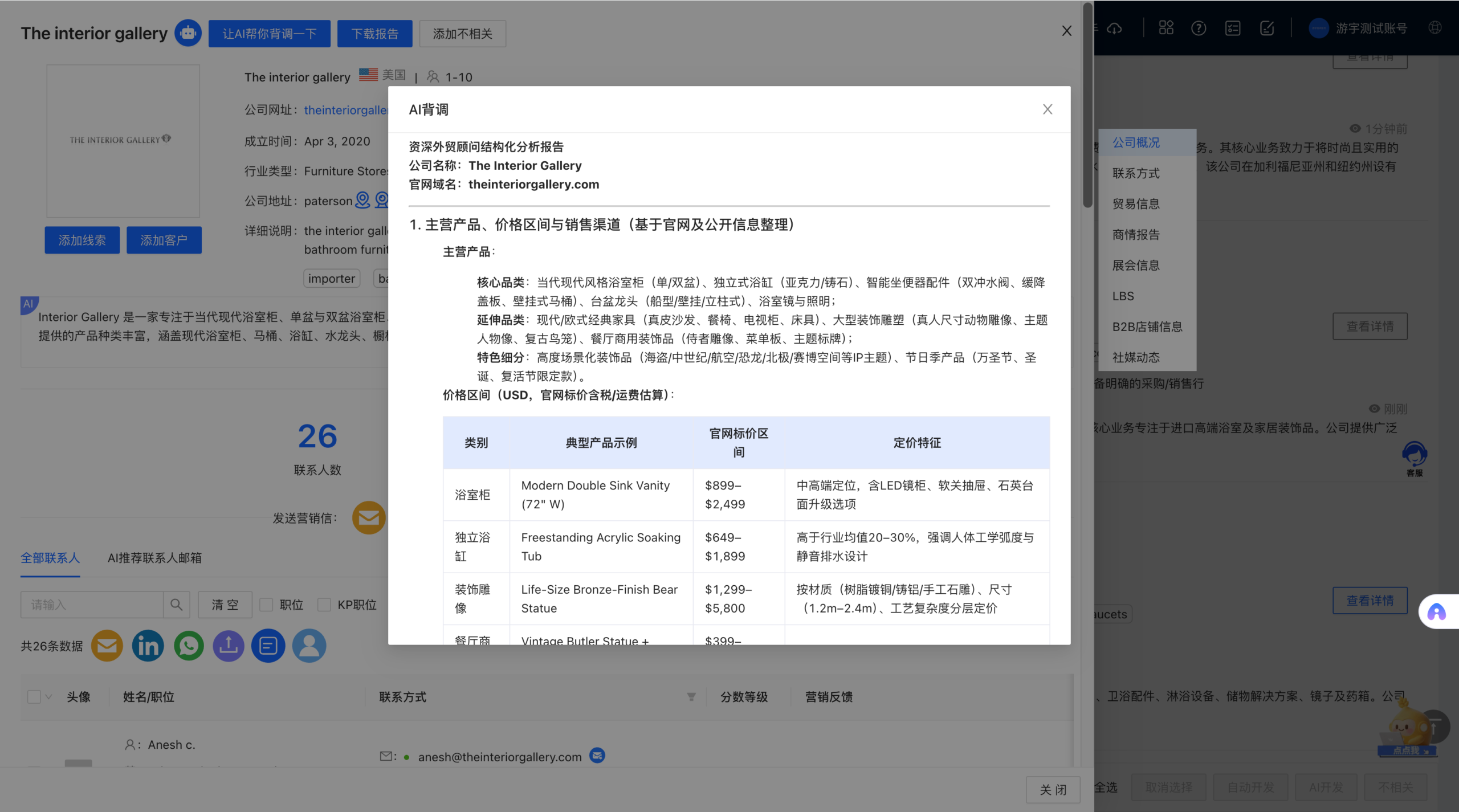Close the AI背调 dialog
Image resolution: width=1459 pixels, height=812 pixels.
1048,109
